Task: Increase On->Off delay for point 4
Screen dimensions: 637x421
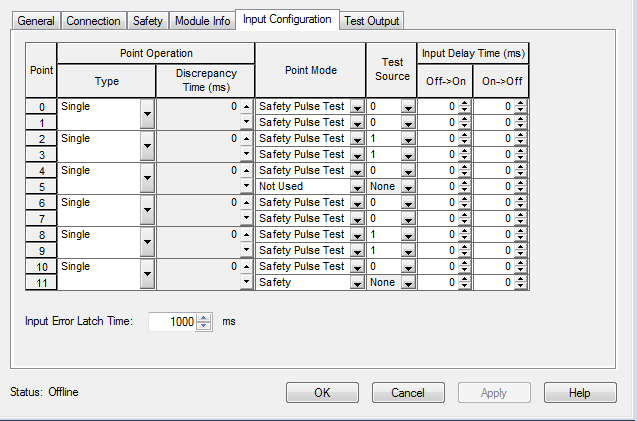Action: 520,166
